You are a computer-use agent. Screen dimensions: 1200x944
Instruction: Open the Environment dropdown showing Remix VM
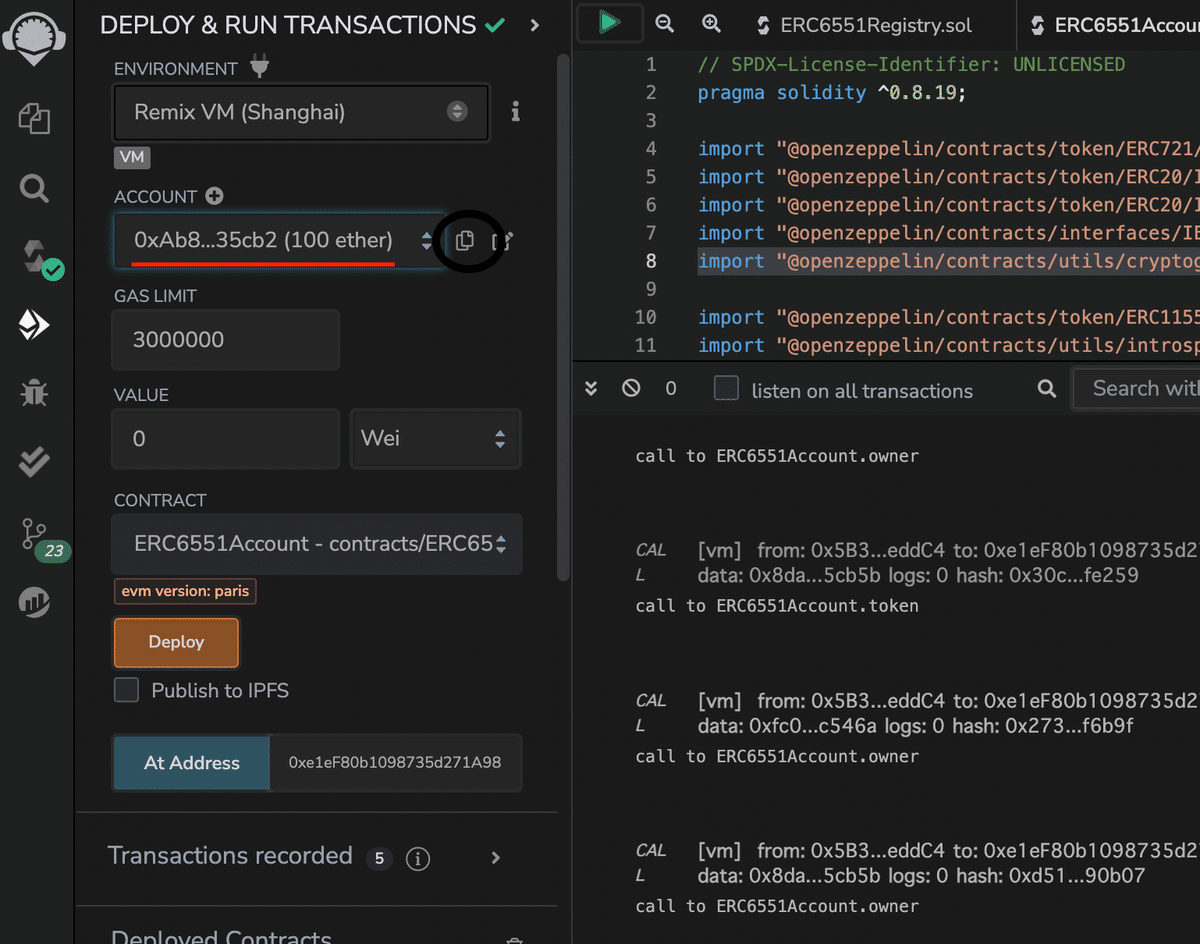[300, 113]
